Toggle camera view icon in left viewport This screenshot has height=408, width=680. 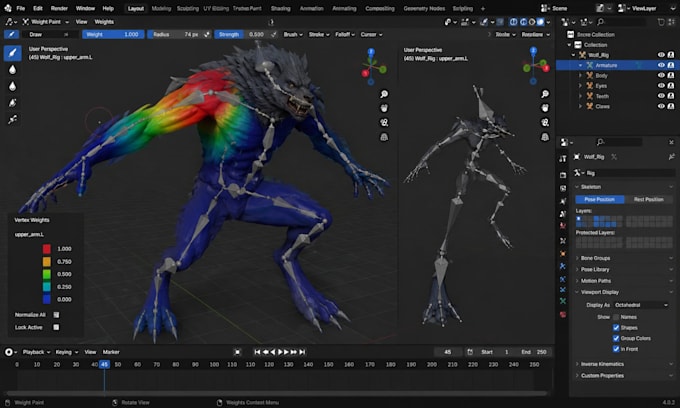[384, 123]
